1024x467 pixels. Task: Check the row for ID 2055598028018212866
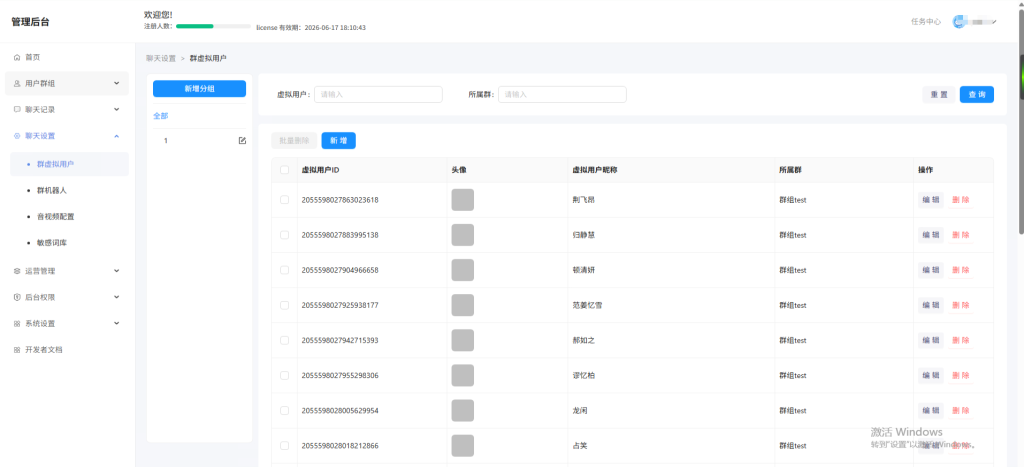pos(284,445)
